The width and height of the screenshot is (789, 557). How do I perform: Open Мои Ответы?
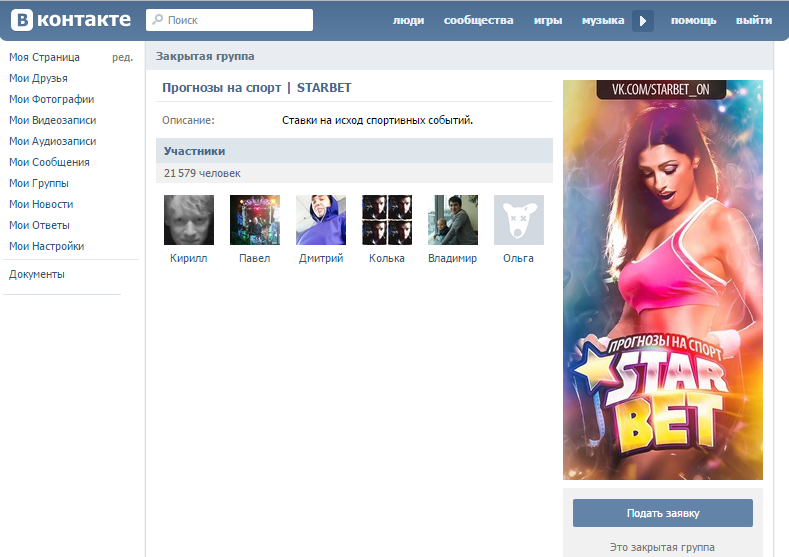click(x=39, y=225)
